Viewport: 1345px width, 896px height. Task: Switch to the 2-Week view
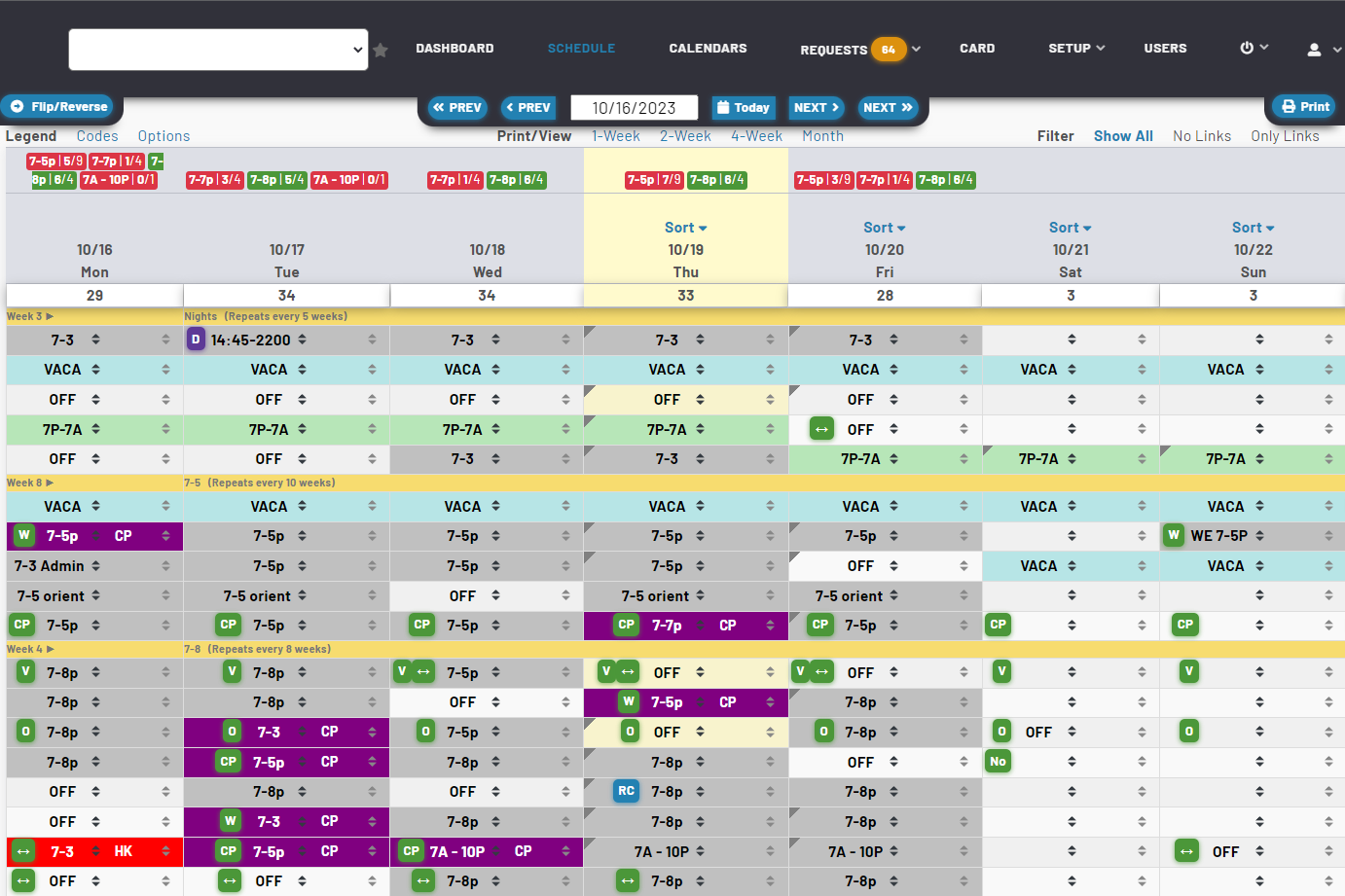coord(685,135)
